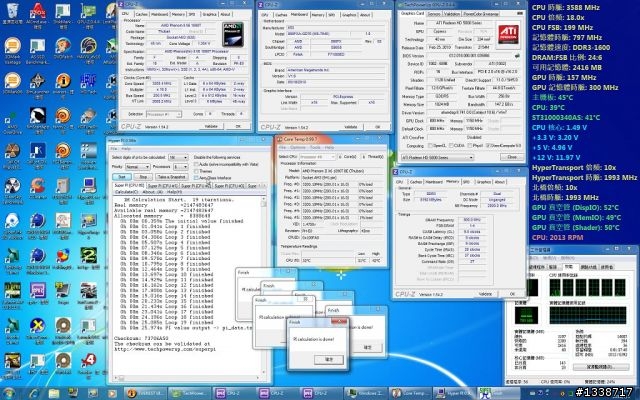
Task: Toggle CUDA checkbox in GPU-Z
Action: (x=450, y=146)
